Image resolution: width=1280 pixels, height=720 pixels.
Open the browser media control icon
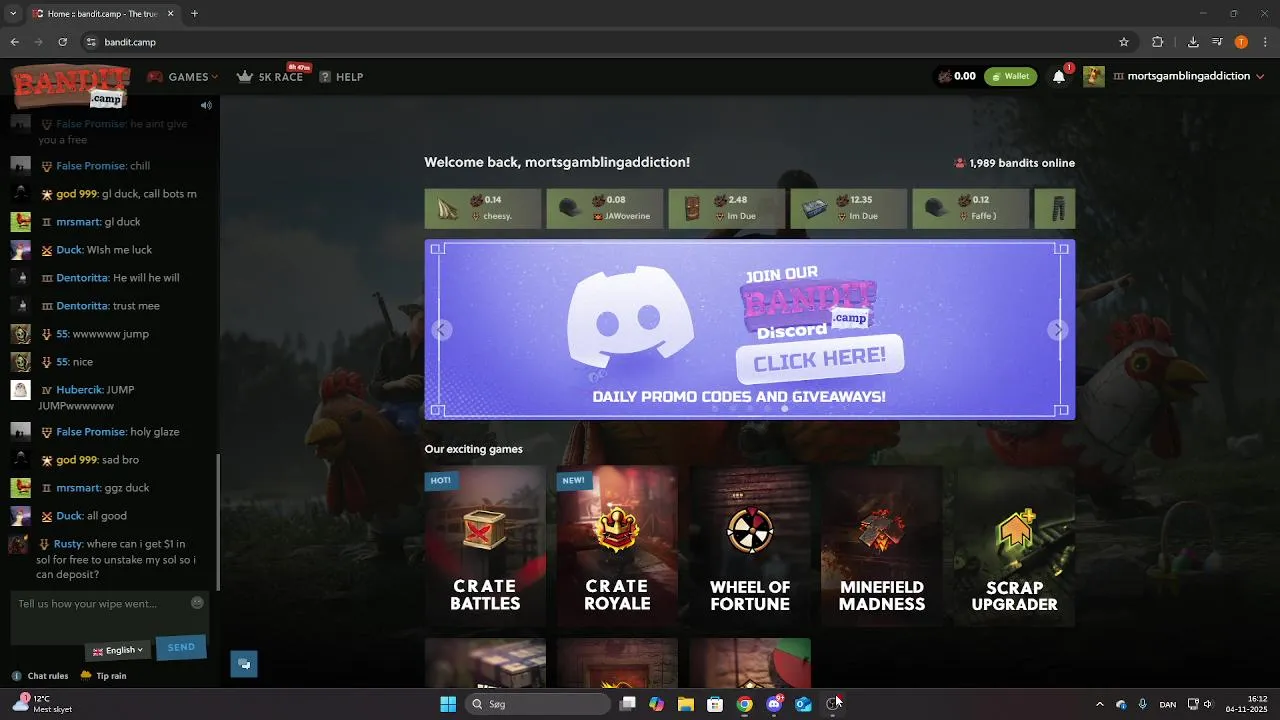coord(1217,42)
